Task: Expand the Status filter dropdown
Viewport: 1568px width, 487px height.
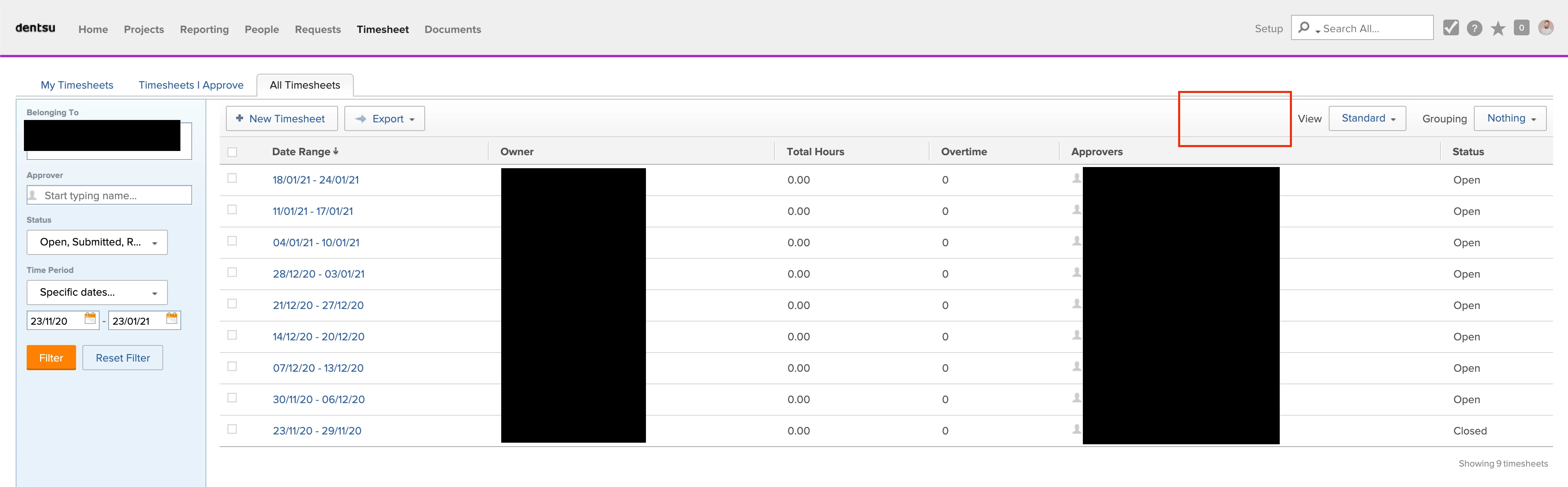Action: point(97,242)
